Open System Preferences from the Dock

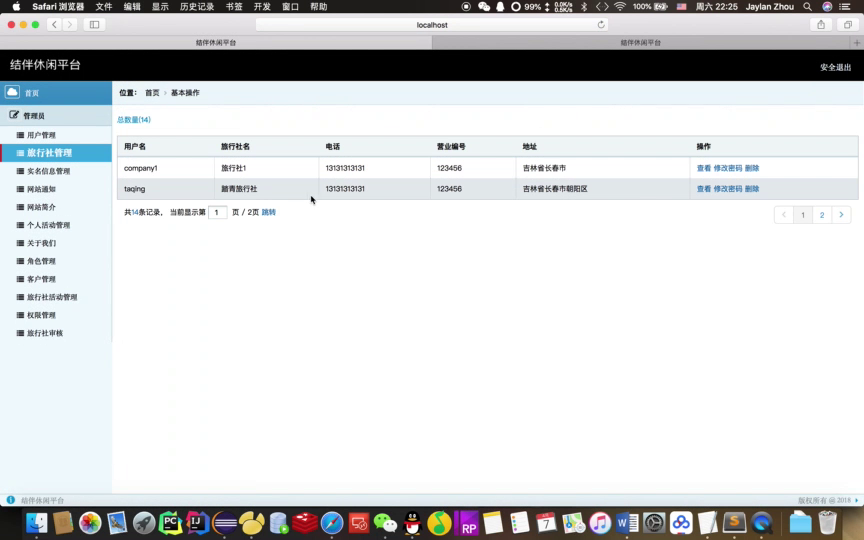654,523
